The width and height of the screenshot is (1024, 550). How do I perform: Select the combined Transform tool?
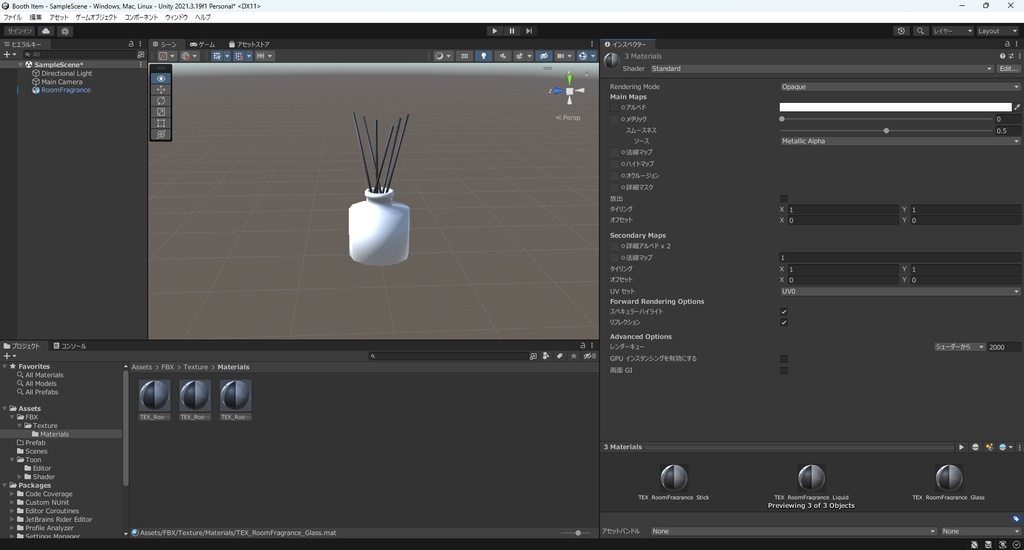[161, 134]
